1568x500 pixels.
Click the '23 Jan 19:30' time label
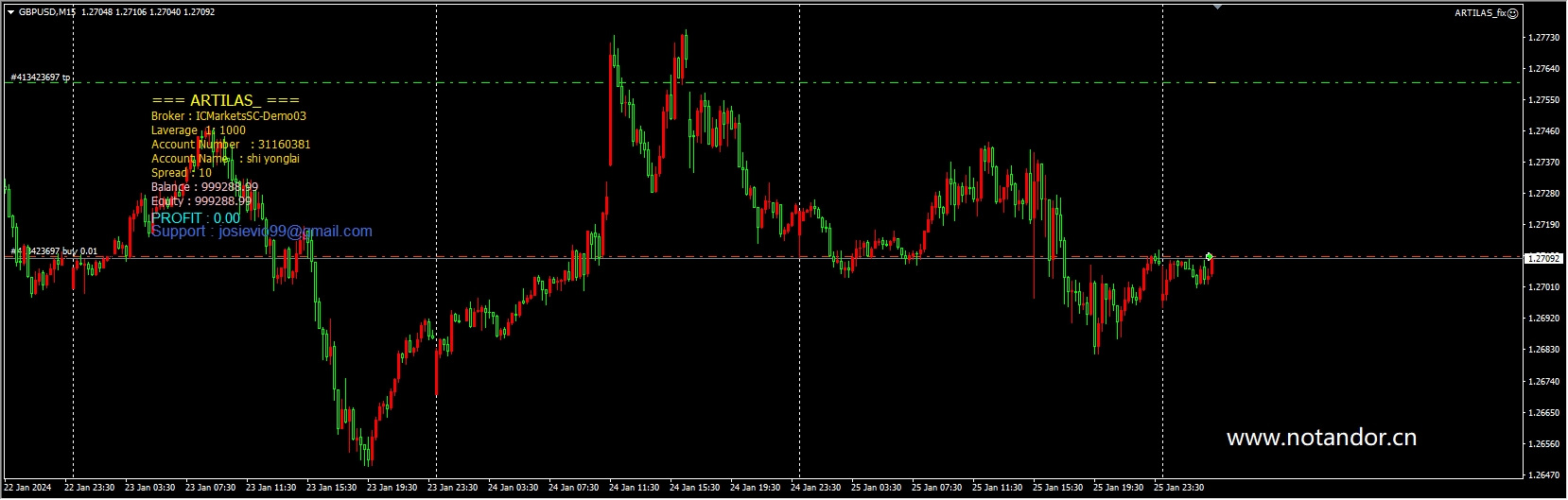(392, 489)
